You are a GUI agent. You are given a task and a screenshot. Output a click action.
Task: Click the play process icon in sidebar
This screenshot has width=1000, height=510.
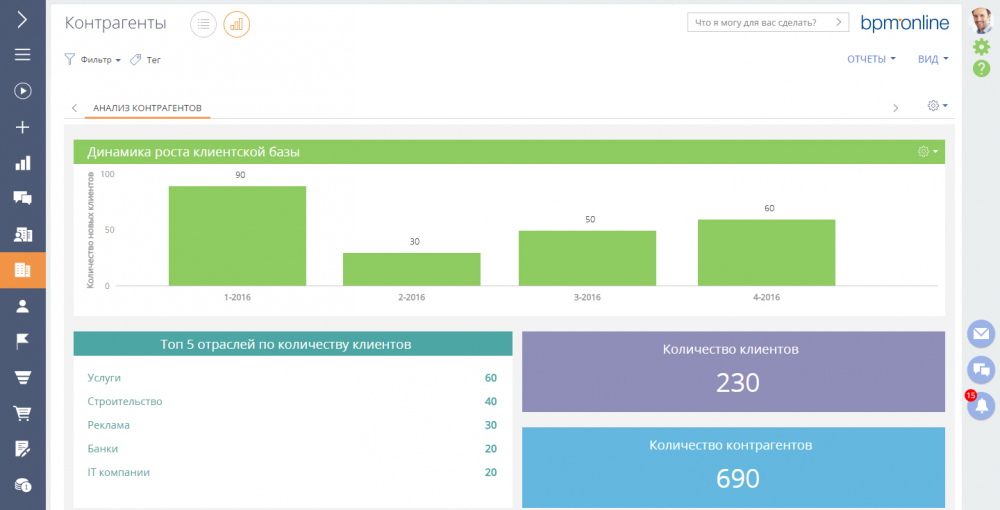[22, 91]
